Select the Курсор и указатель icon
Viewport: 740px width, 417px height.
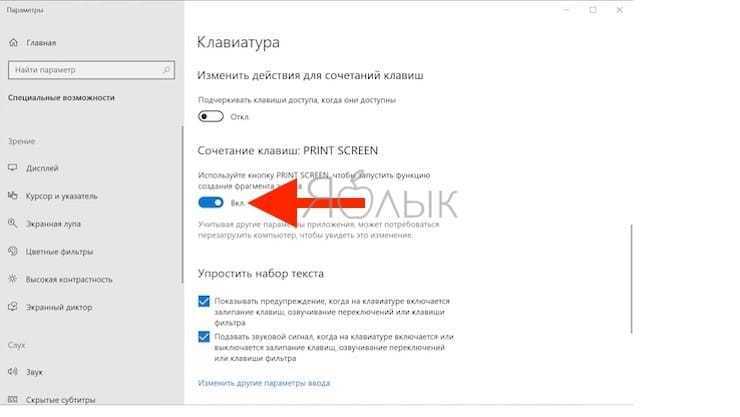click(x=13, y=195)
